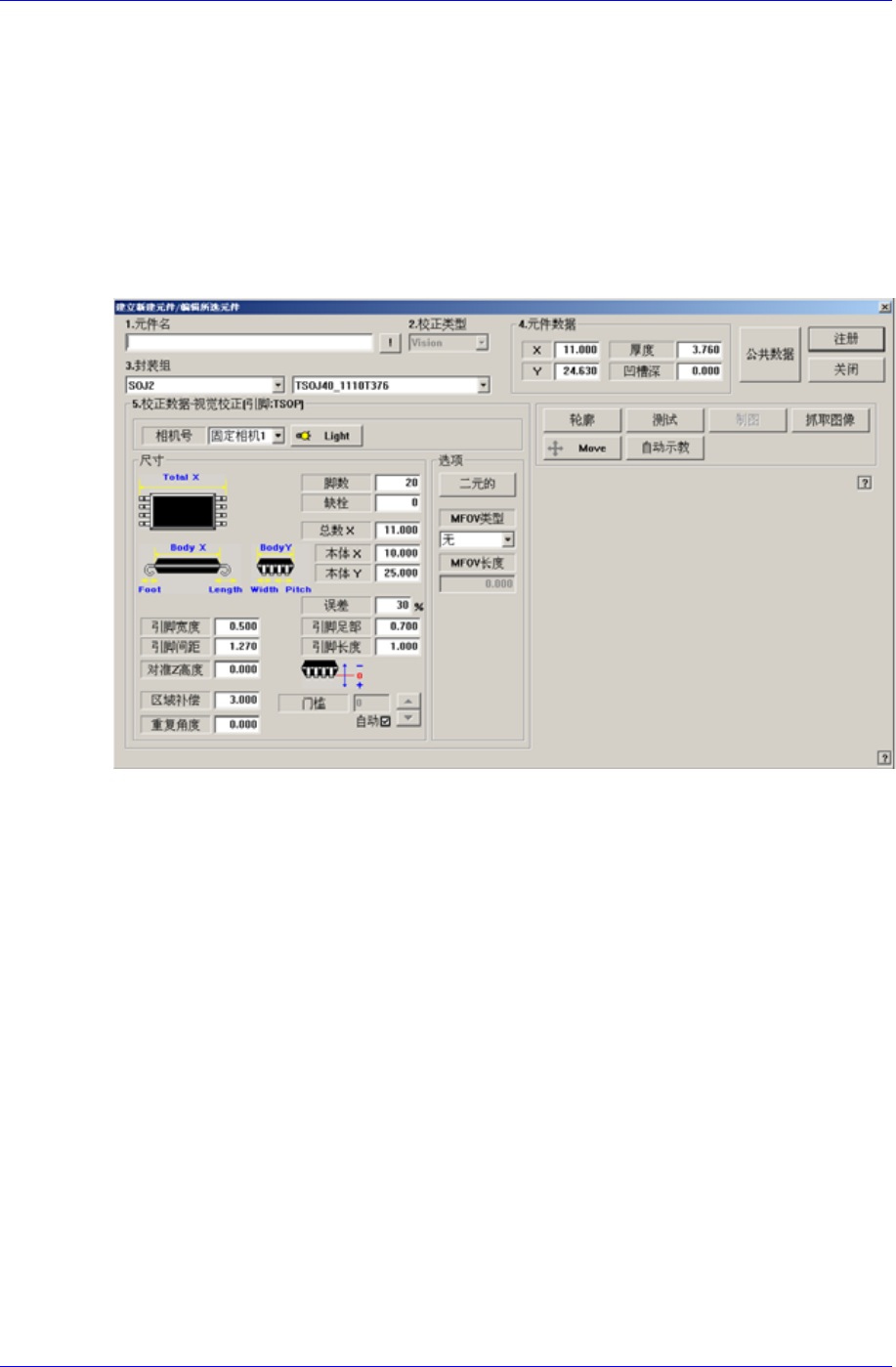This screenshot has height=1367, width=896.
Task: Decrease threshold with down arrow stepper
Action: coord(410,717)
